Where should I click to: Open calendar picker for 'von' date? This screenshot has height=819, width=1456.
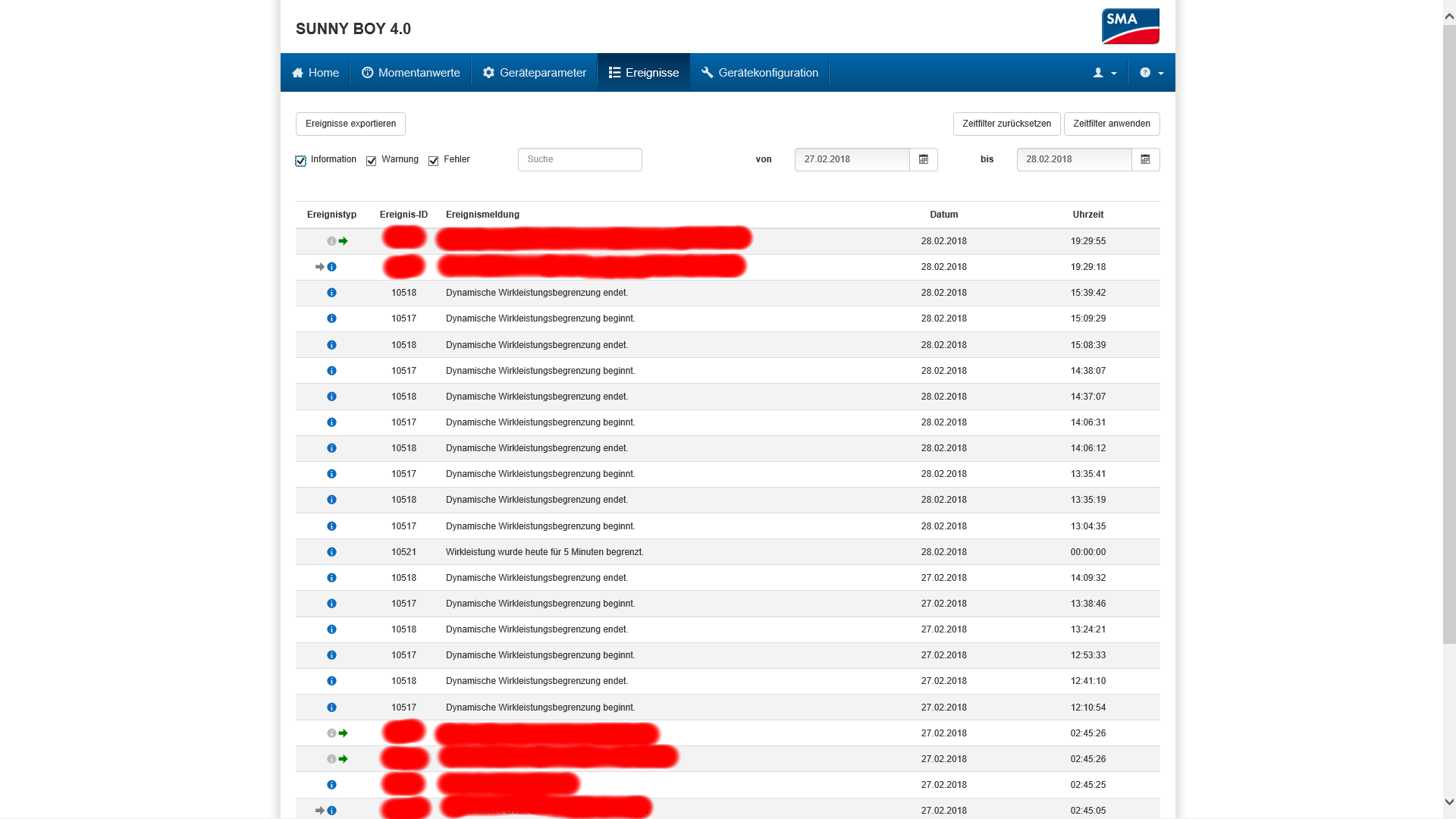point(923,159)
